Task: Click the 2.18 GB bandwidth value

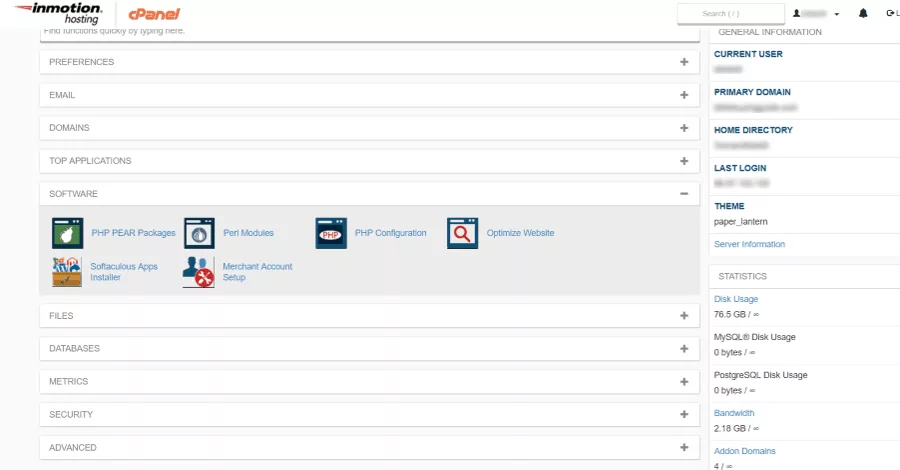Action: [736, 429]
